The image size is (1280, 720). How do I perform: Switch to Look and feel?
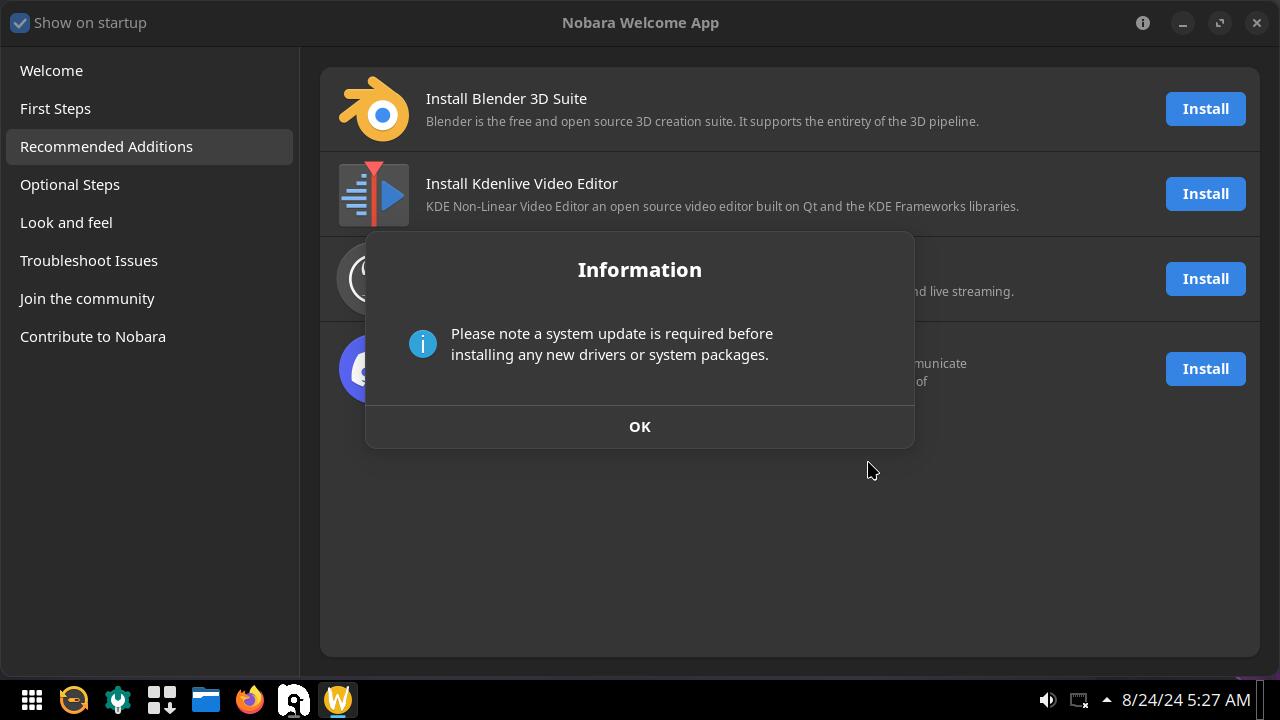pyautogui.click(x=149, y=223)
